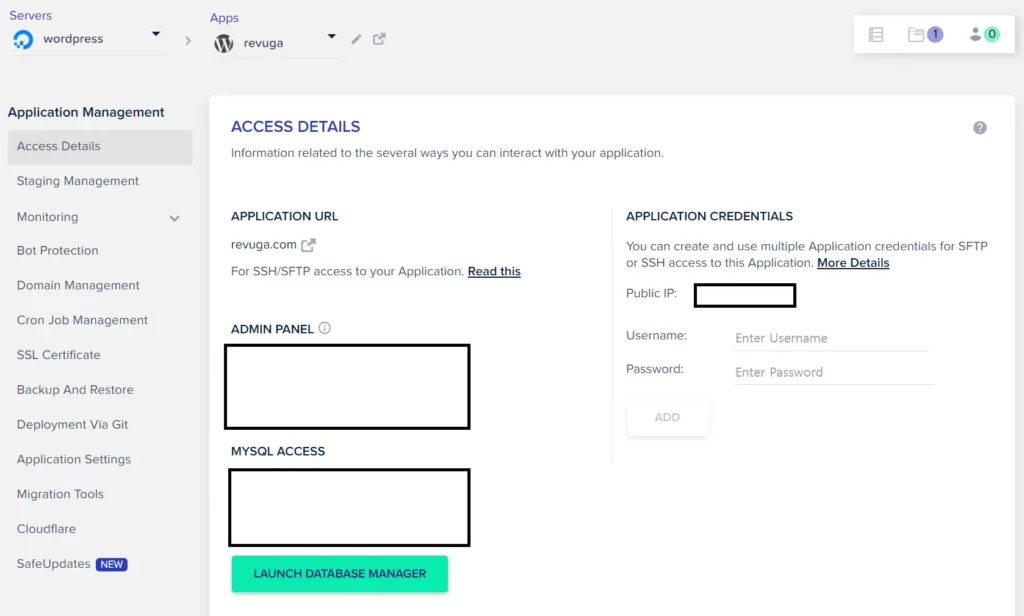Focus the Enter Username field
The height and width of the screenshot is (616, 1024).
point(832,338)
